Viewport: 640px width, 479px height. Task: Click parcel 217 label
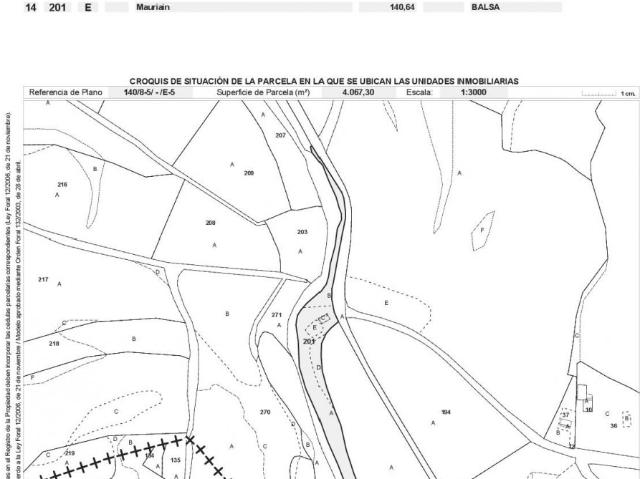(x=43, y=279)
